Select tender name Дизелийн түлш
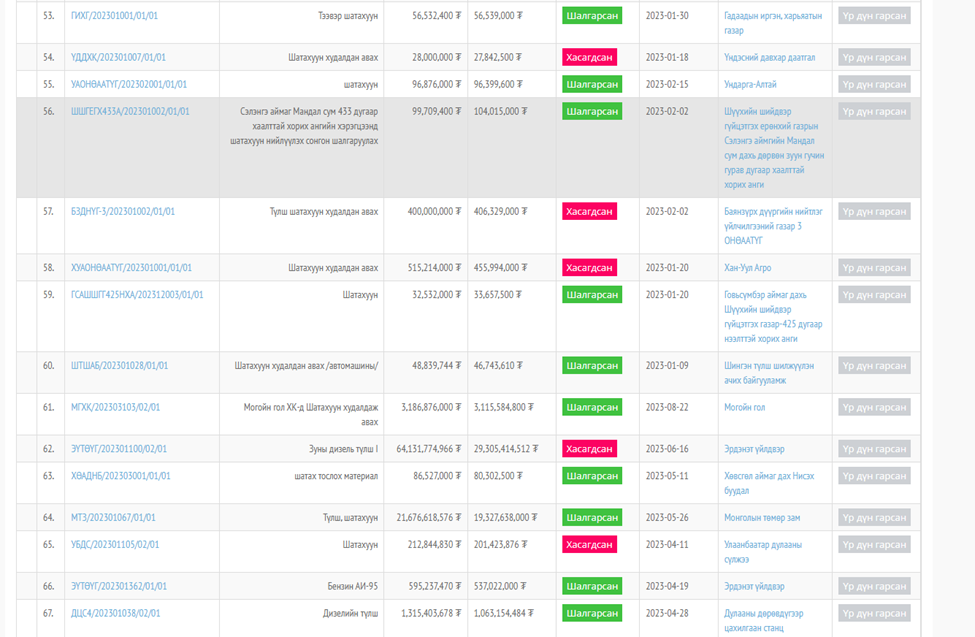 [350, 613]
